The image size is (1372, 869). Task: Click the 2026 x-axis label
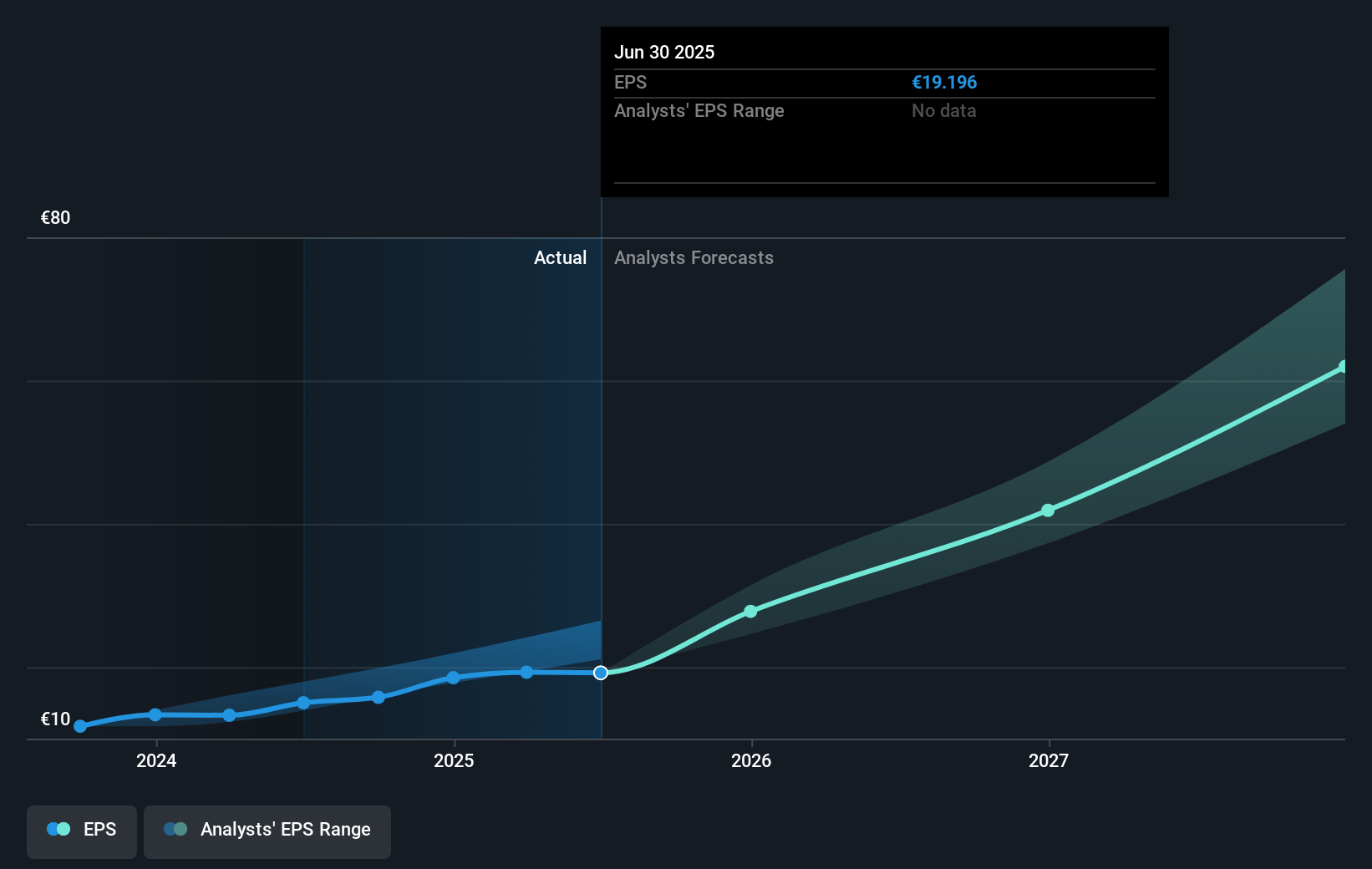(751, 760)
